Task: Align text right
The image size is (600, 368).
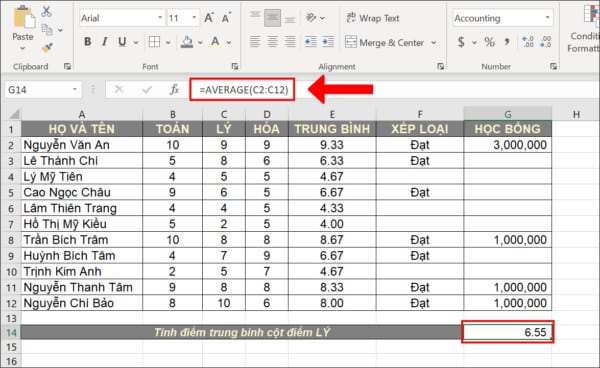Action: 290,42
